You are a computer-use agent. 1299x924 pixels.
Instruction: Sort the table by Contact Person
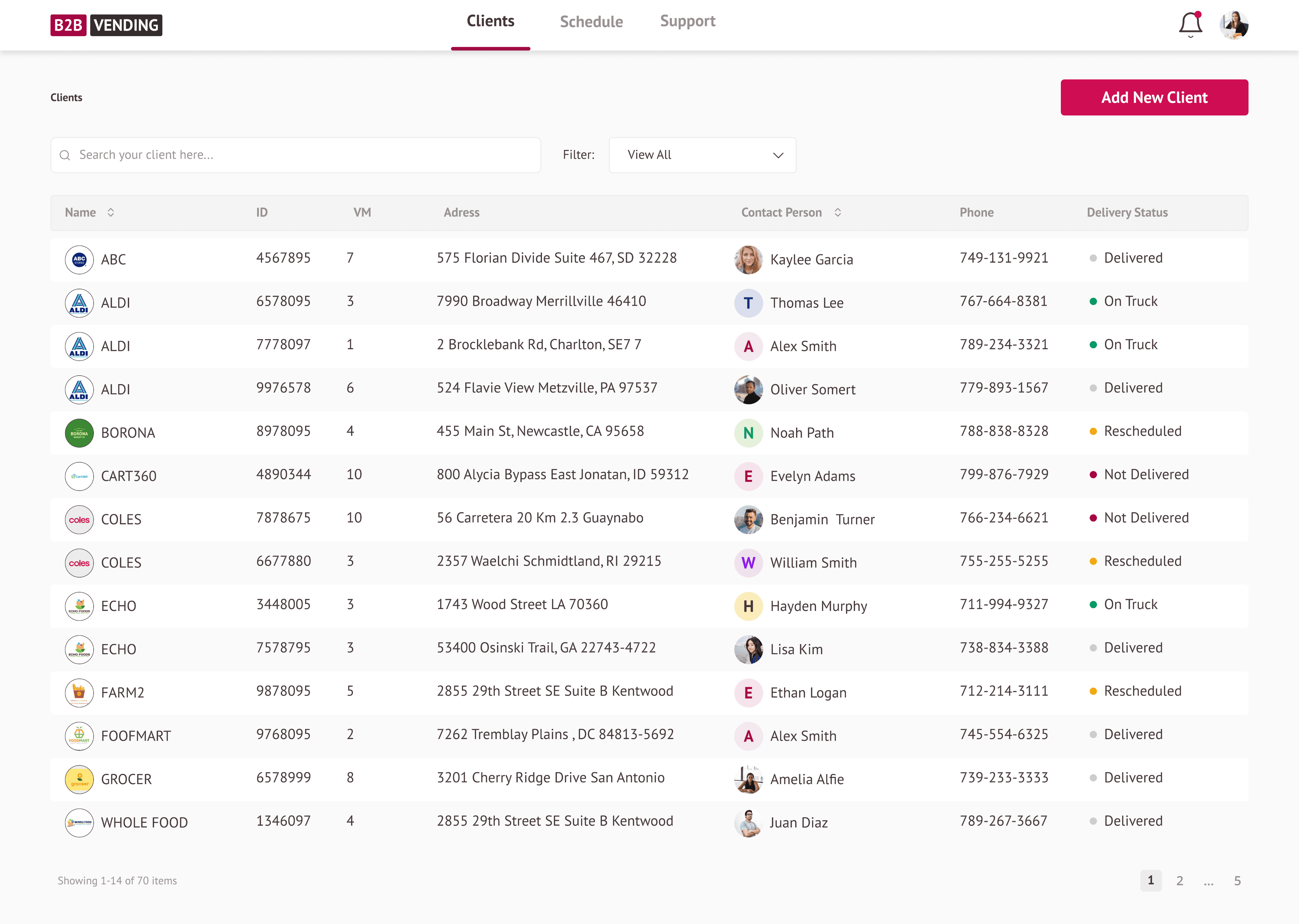pos(838,212)
